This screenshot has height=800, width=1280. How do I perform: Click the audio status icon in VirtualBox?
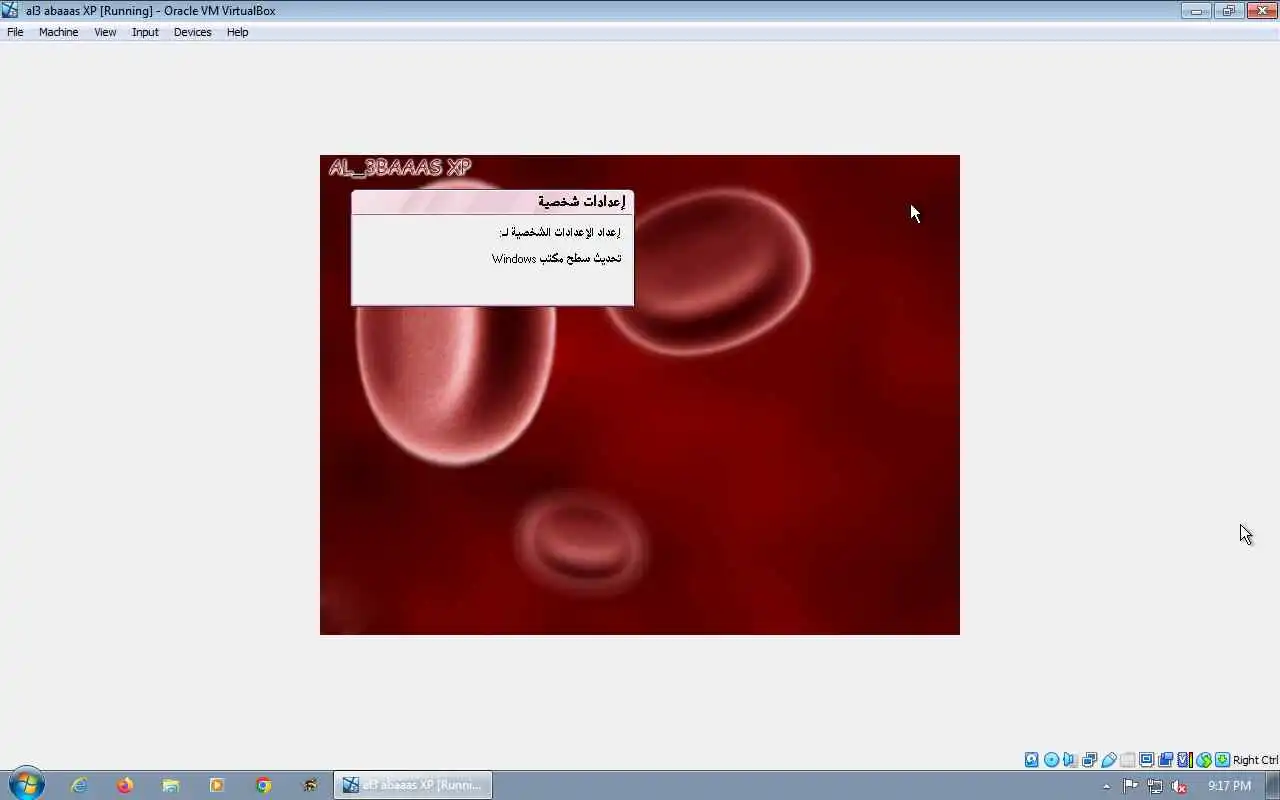point(1070,760)
